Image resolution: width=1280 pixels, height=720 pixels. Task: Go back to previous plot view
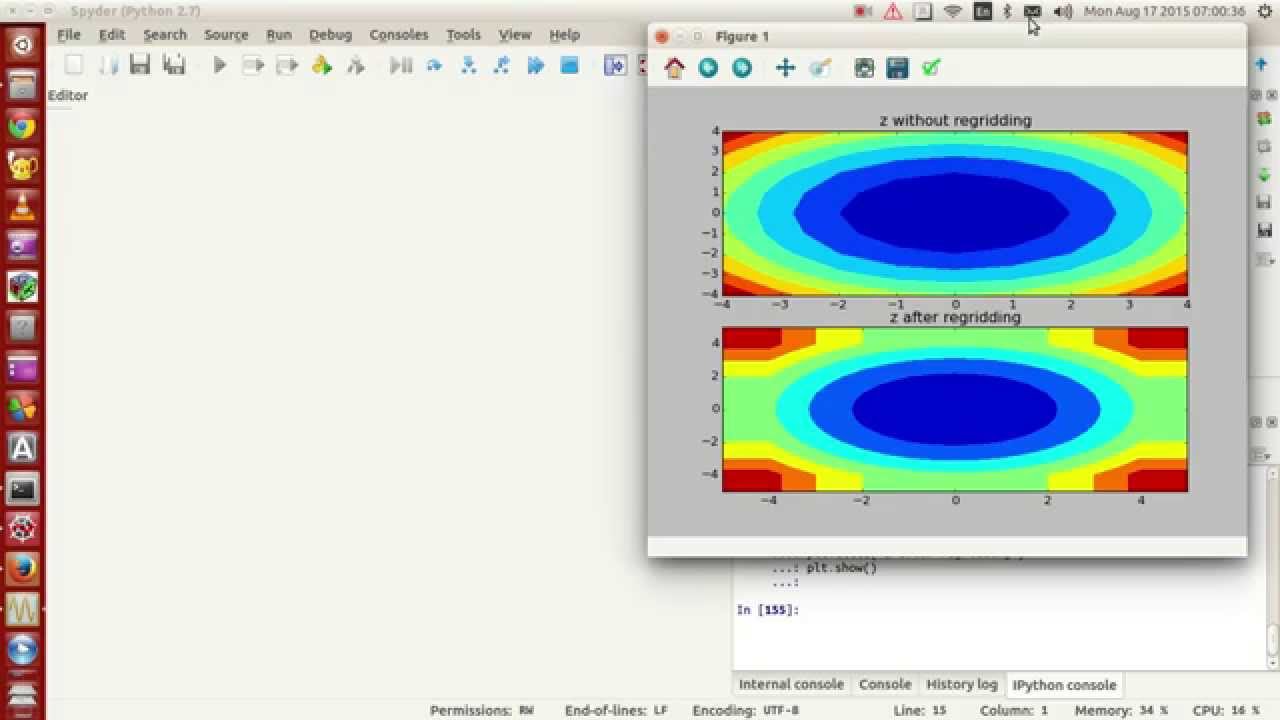pos(708,68)
